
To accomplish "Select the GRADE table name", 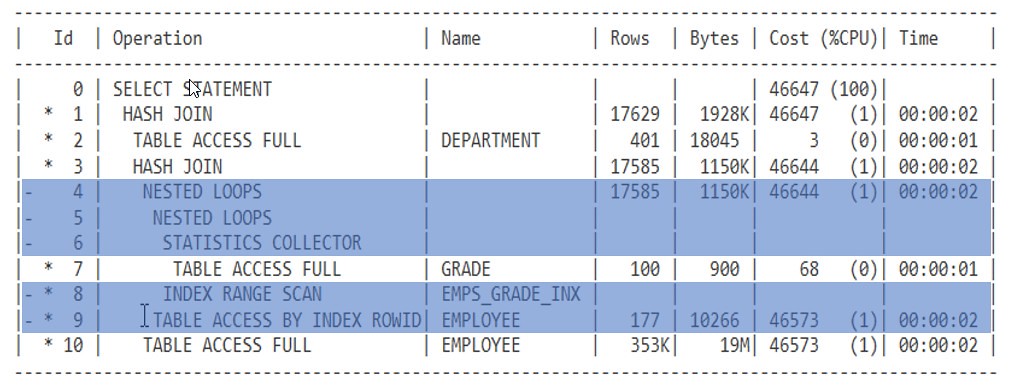I will pyautogui.click(x=466, y=268).
